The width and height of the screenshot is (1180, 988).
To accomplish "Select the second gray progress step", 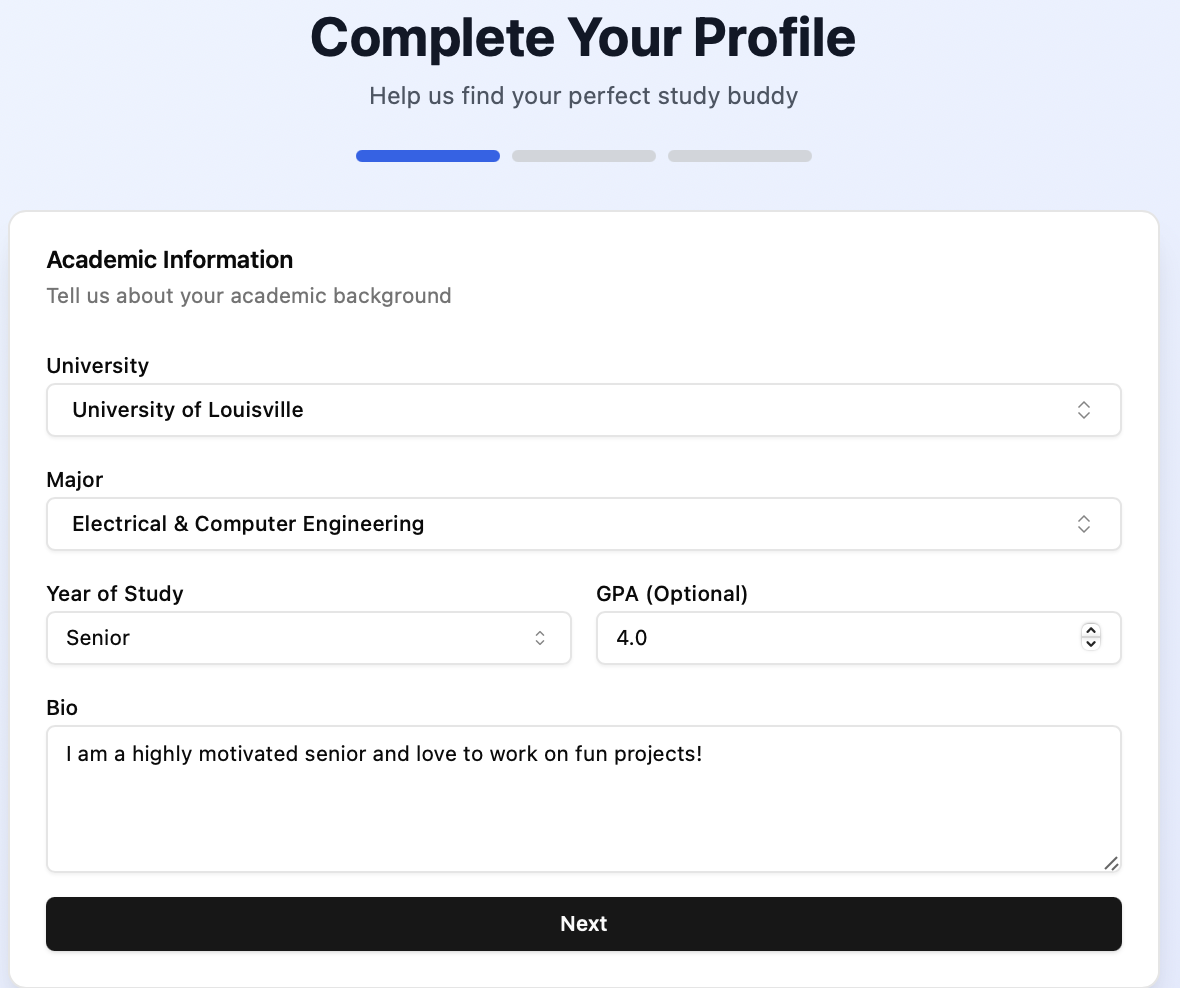I will [584, 156].
